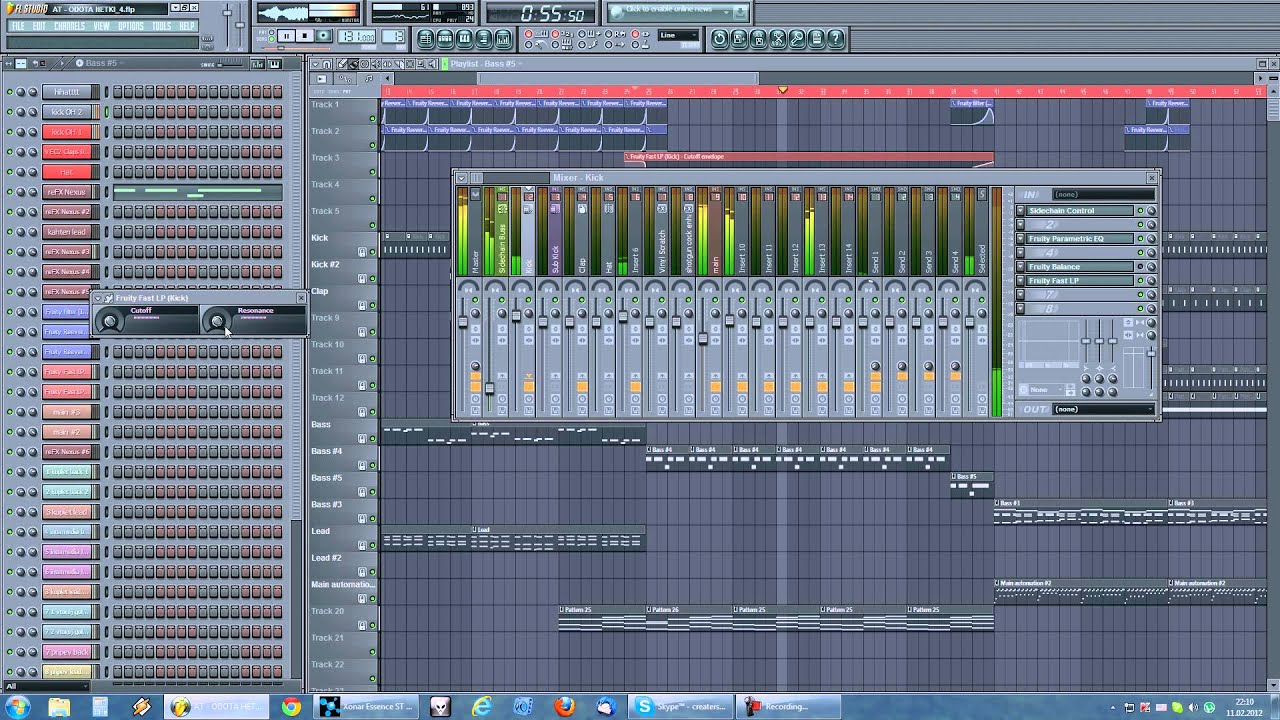Select the Hat channel button
The image size is (1280, 720).
67,172
